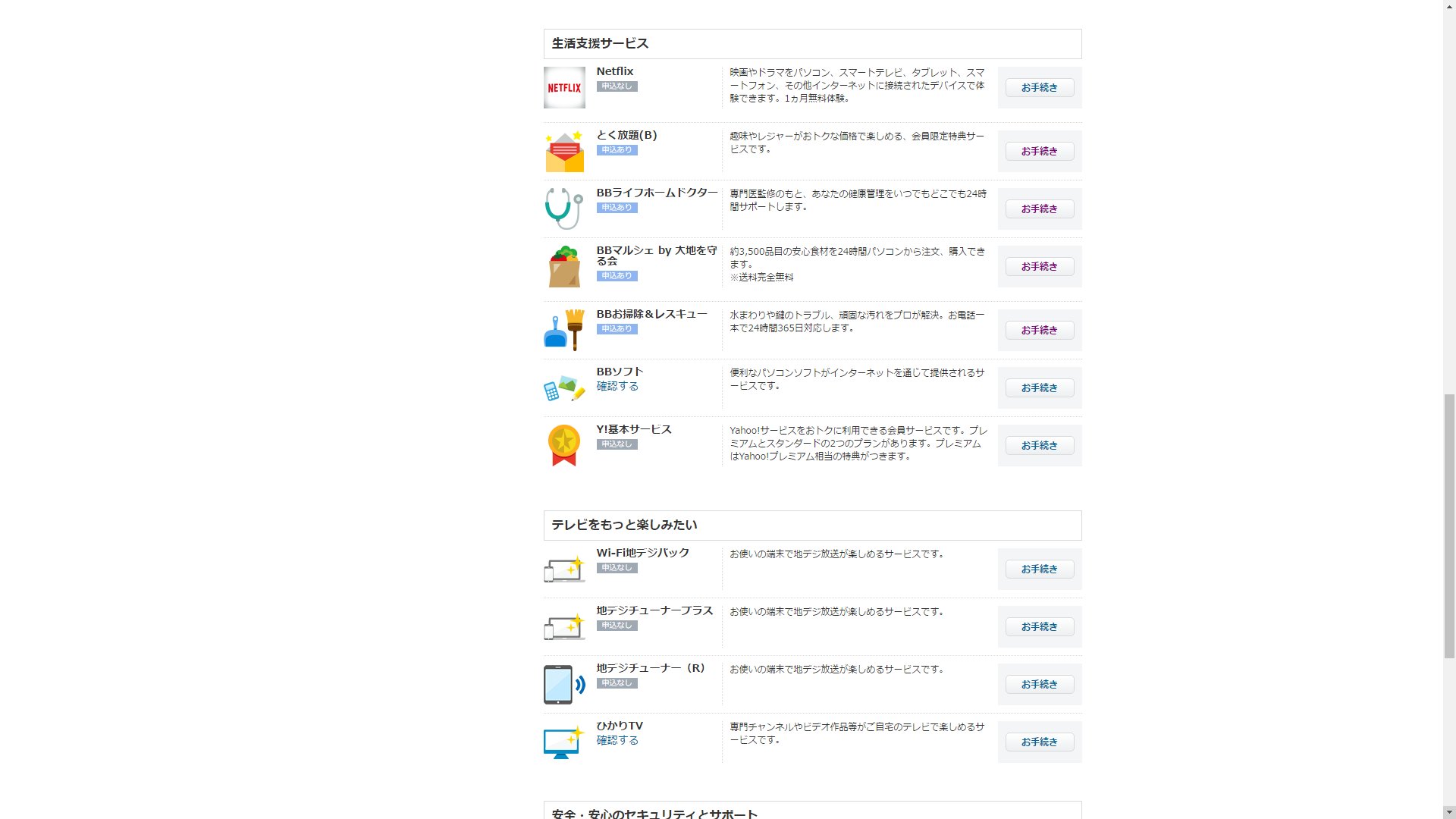Viewport: 1456px width, 819px height.
Task: Click the BBライフホームドクター stethoscope icon
Action: click(x=564, y=209)
